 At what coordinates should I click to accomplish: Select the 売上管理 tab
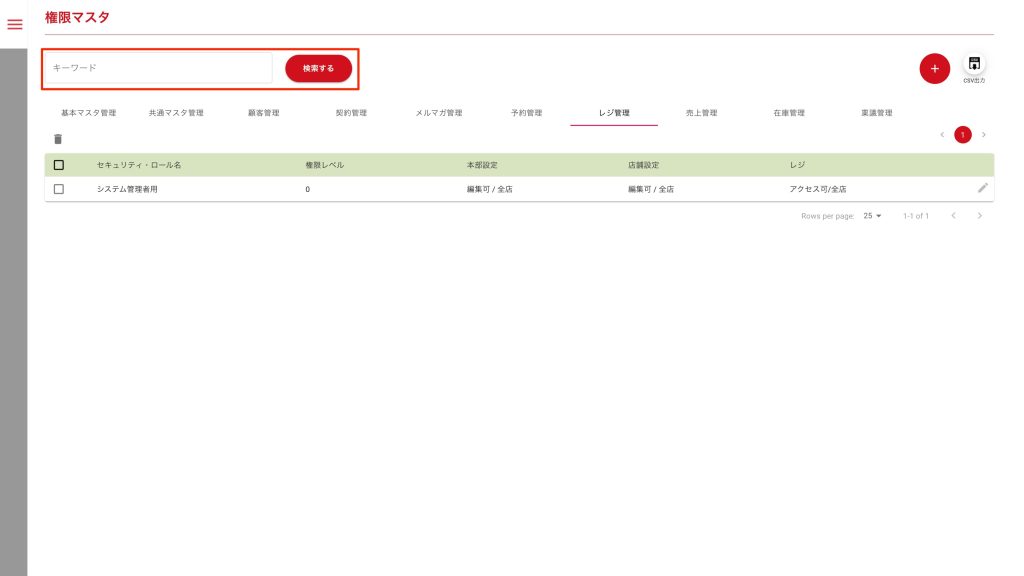coord(701,113)
